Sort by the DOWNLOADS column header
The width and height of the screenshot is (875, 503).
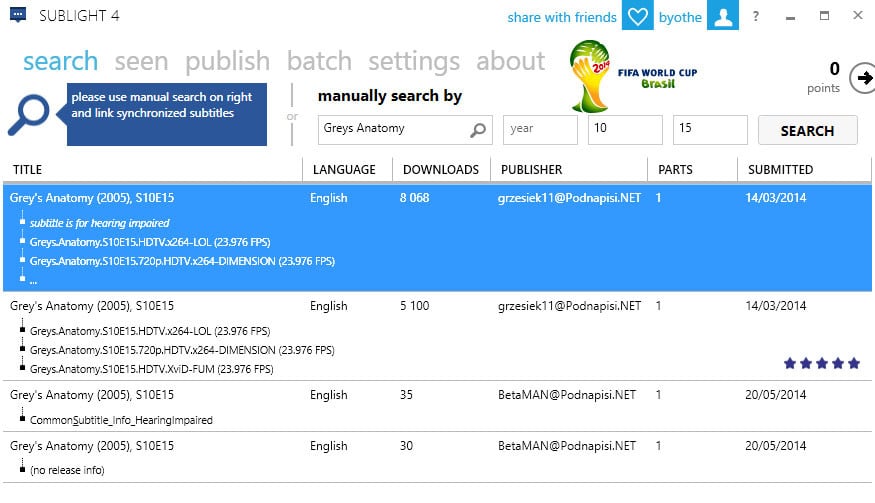[441, 170]
